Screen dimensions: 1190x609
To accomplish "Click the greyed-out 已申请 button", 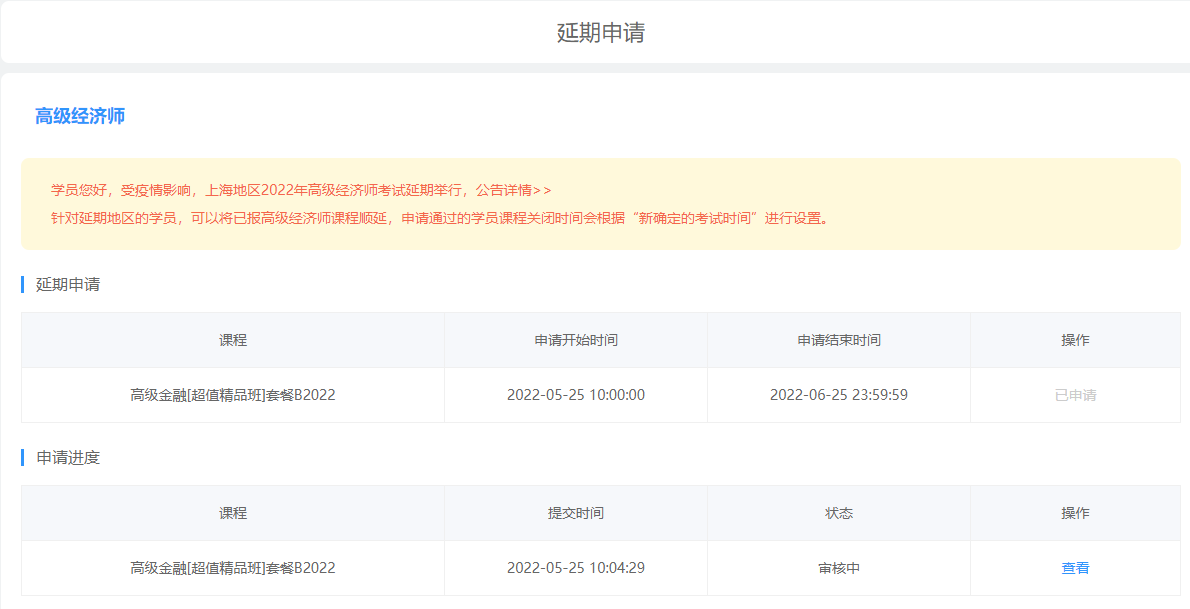I will coord(1075,395).
